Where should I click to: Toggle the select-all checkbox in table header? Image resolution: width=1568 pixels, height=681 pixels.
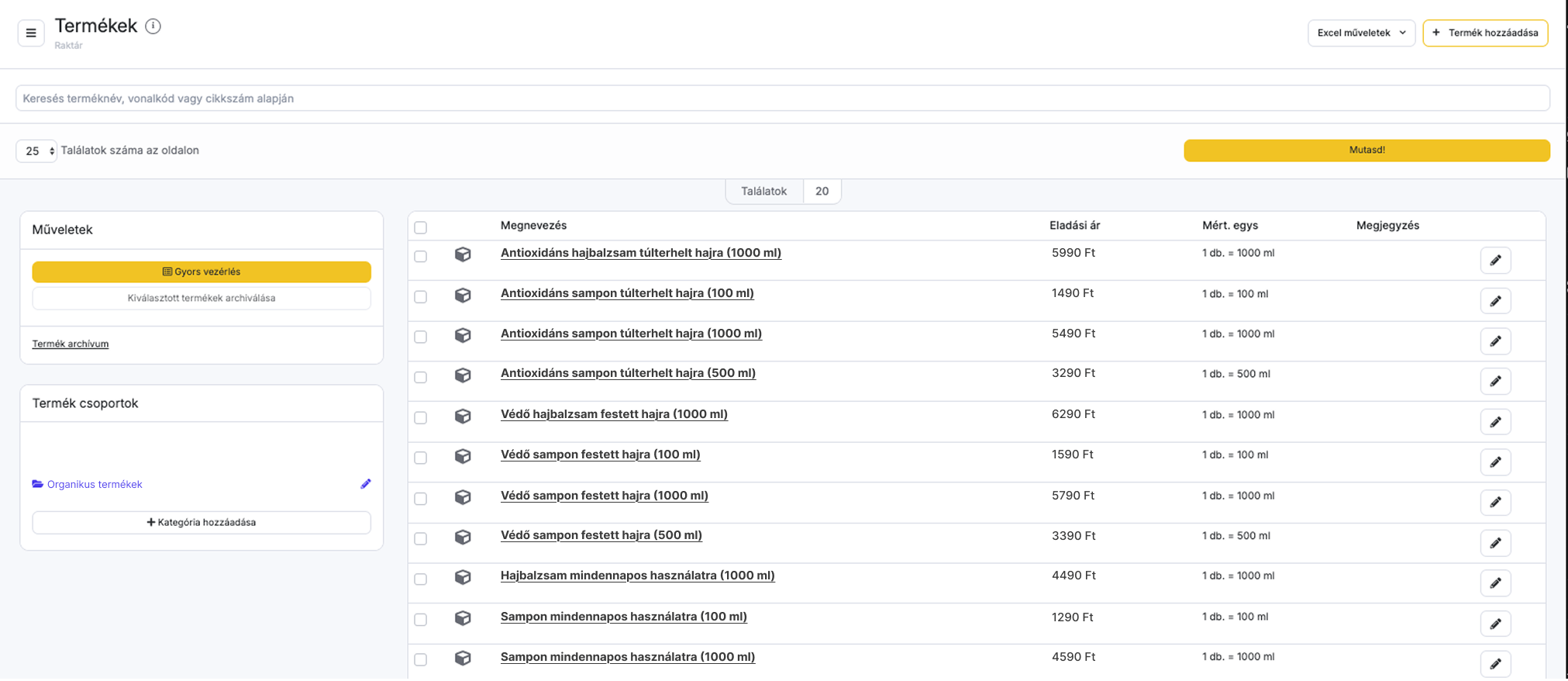[421, 227]
